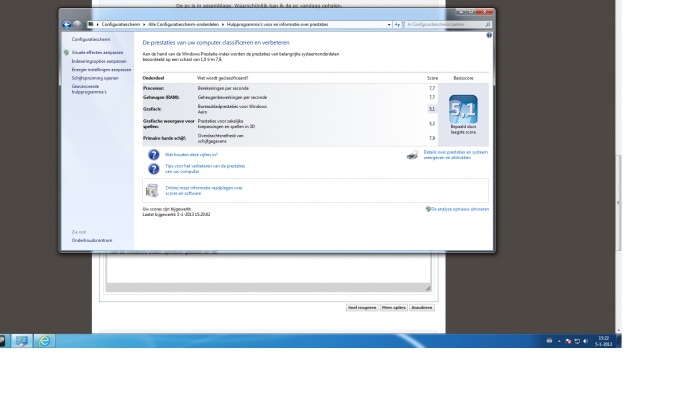Click the shield icon beside Visuele effecten aanpassen
This screenshot has width=700, height=394.
pos(67,53)
